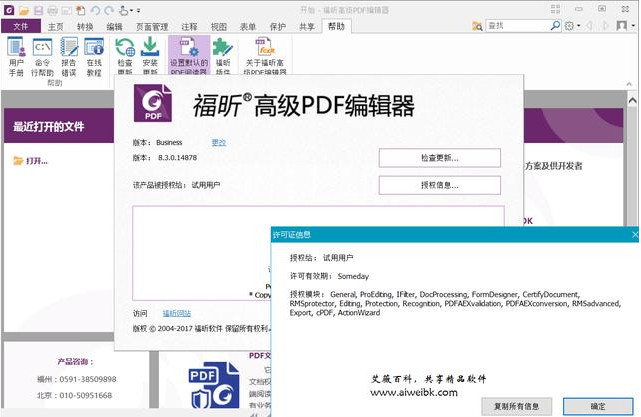Click the 确定 (OK) button
The image size is (641, 417).
[x=598, y=406]
